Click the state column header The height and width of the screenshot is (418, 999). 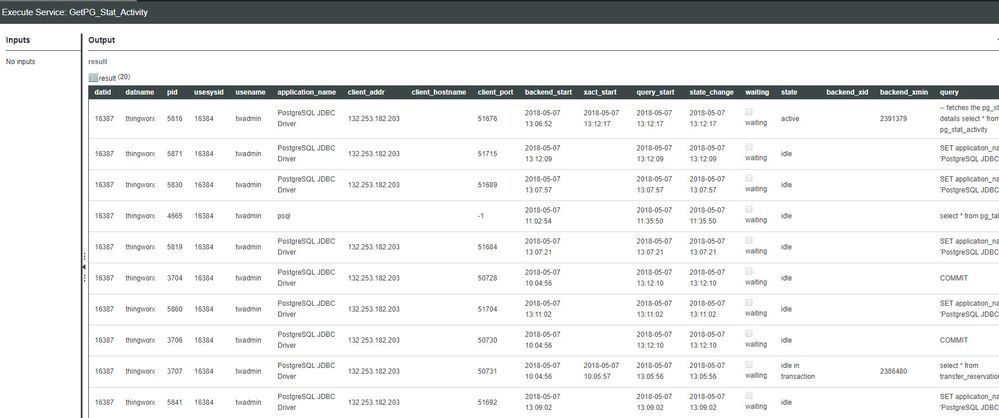pos(789,92)
